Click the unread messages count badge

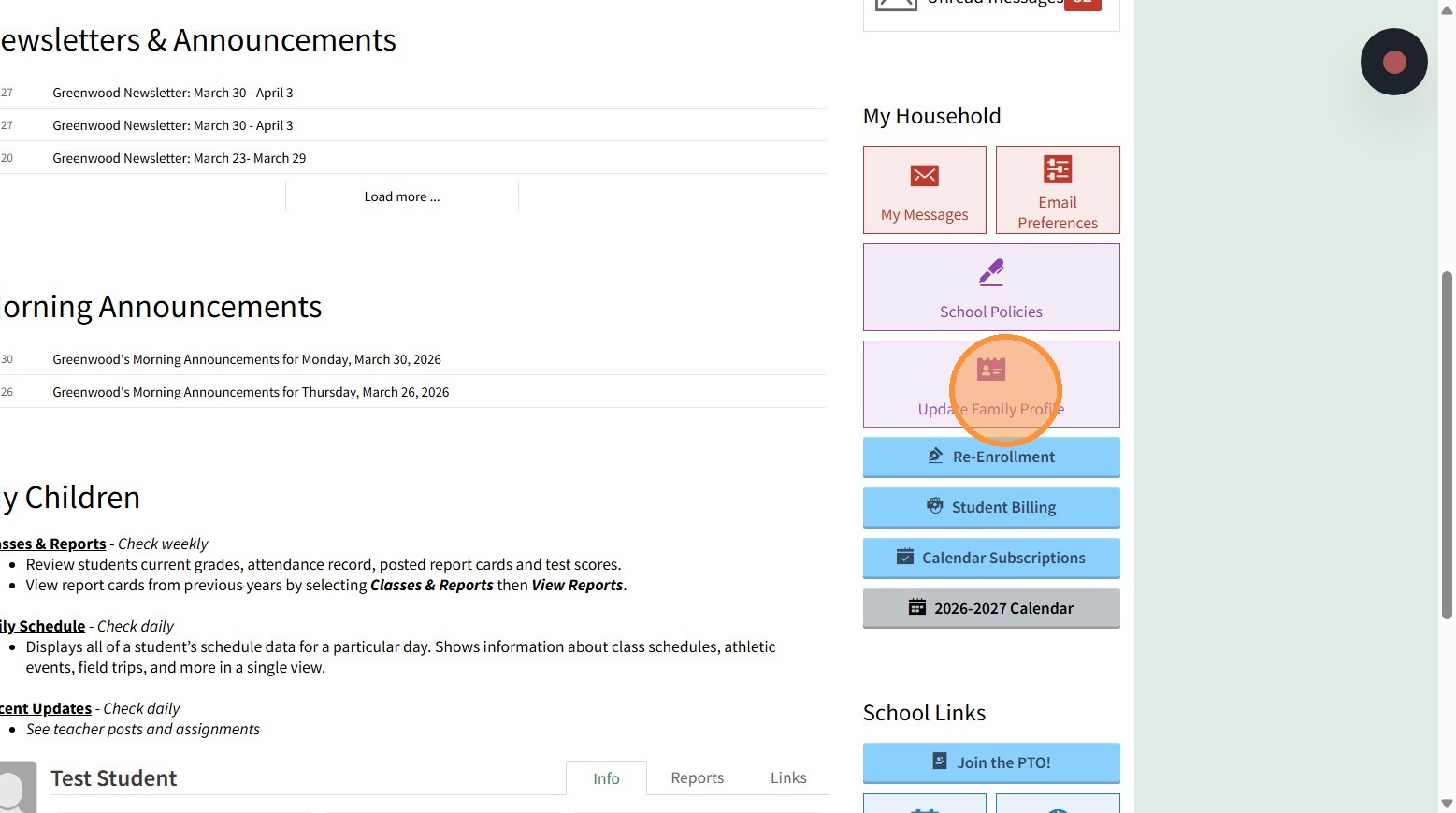(x=1082, y=4)
